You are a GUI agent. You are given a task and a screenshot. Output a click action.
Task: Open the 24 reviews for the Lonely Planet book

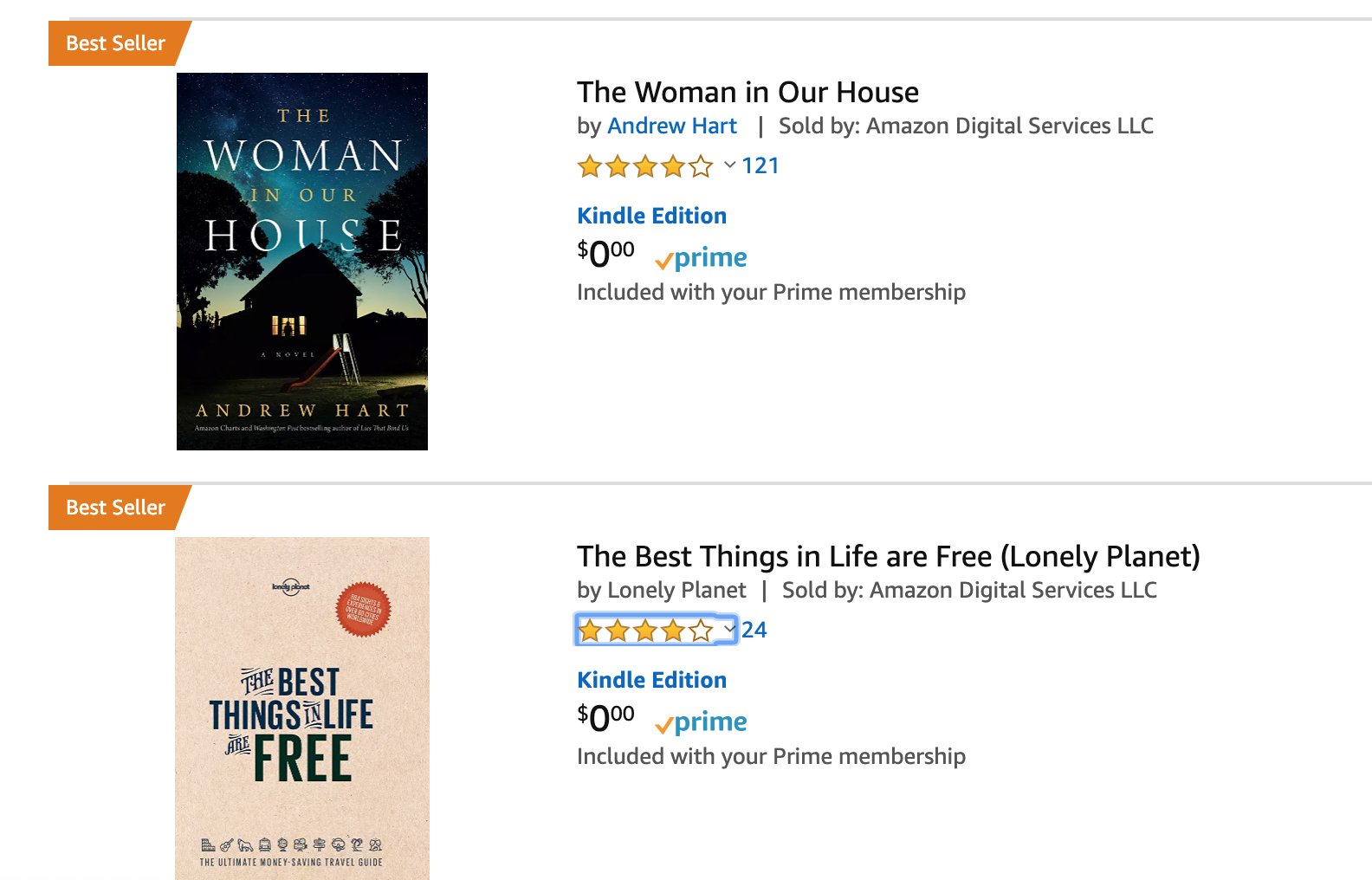[754, 631]
